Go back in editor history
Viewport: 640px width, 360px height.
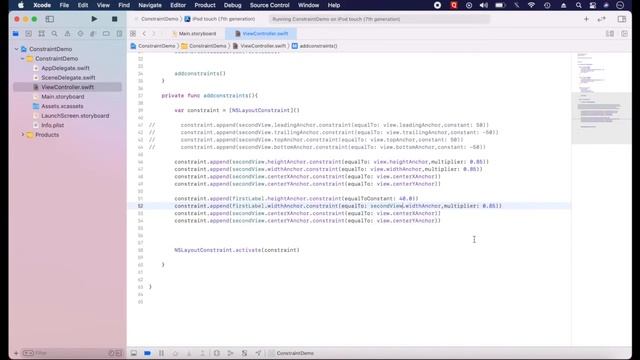click(144, 34)
